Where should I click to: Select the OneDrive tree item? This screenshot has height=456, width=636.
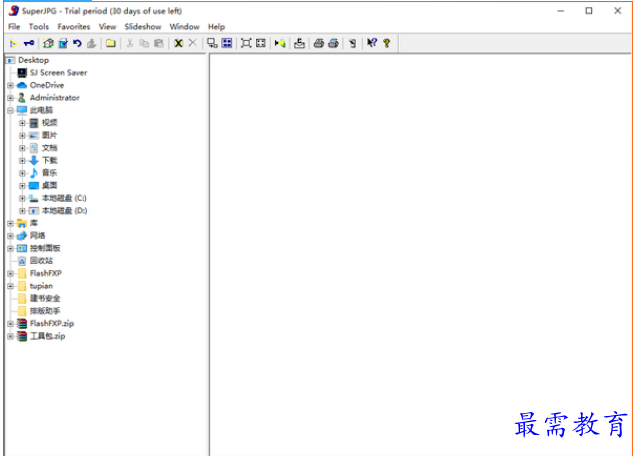tap(47, 85)
